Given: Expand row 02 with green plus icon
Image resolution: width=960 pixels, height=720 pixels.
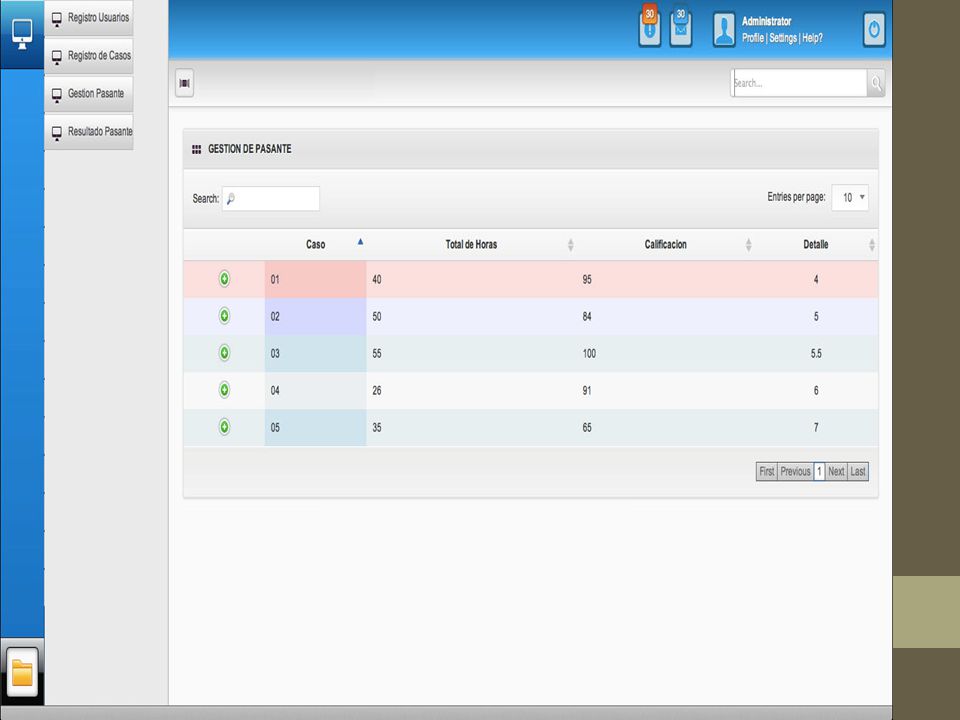Looking at the screenshot, I should click(225, 316).
